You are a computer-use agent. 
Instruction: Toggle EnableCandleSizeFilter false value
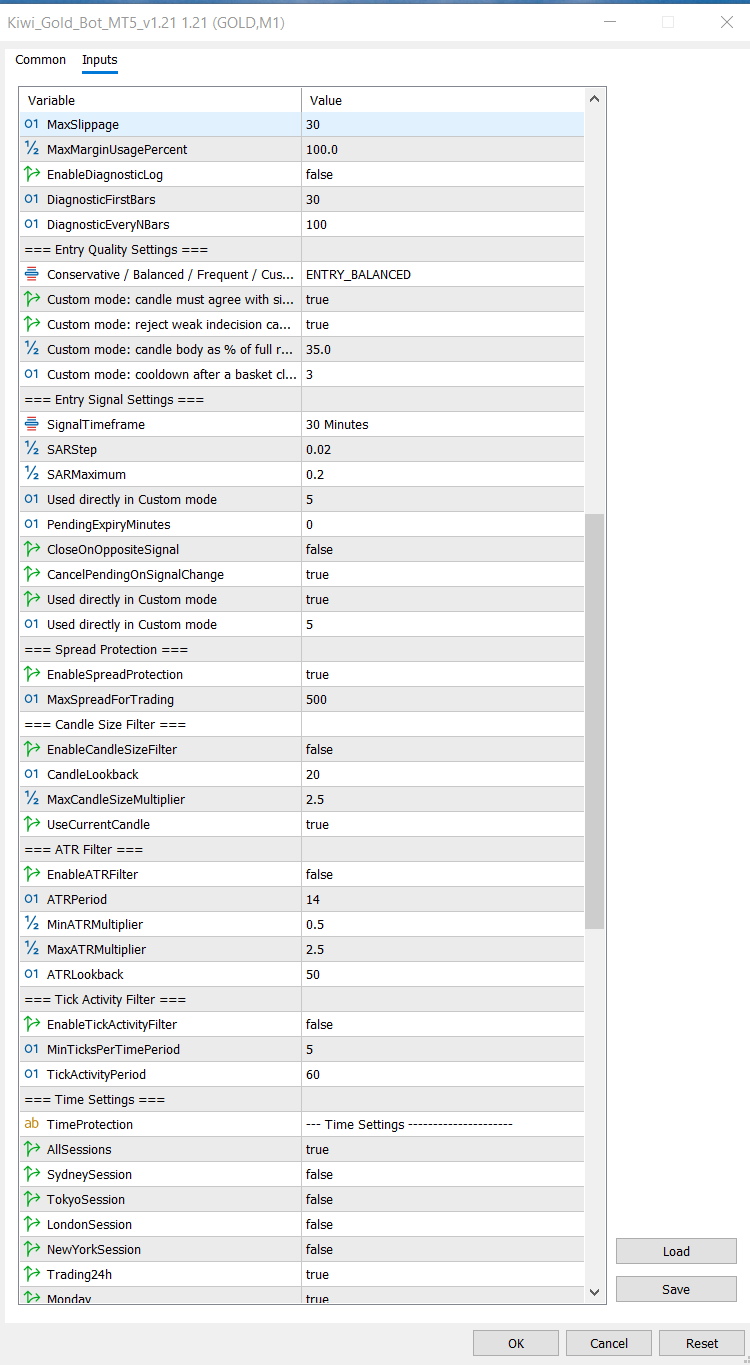(x=443, y=749)
